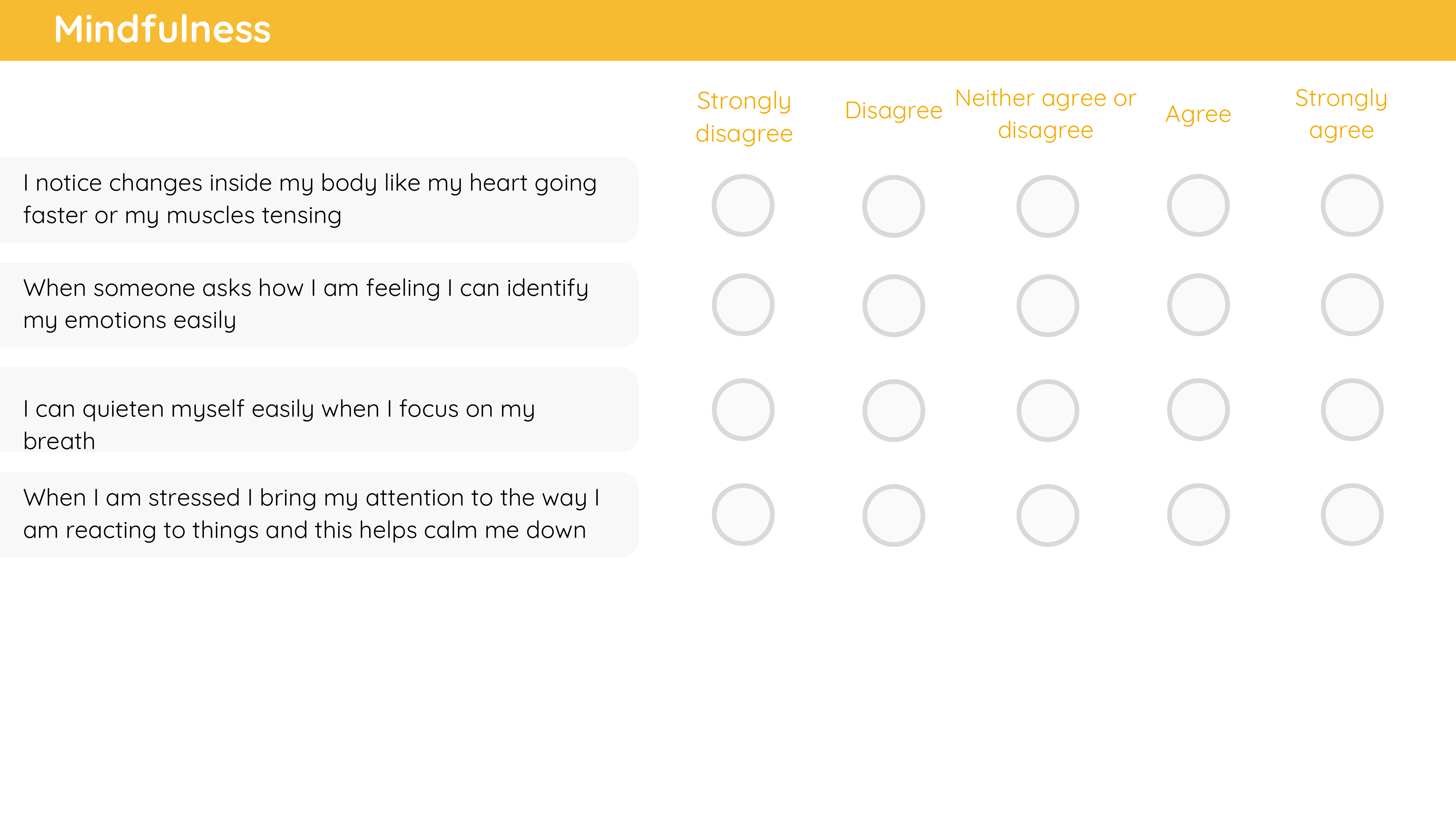Select Agree for stress attention calming statement
This screenshot has width=1456, height=819.
point(1198,514)
